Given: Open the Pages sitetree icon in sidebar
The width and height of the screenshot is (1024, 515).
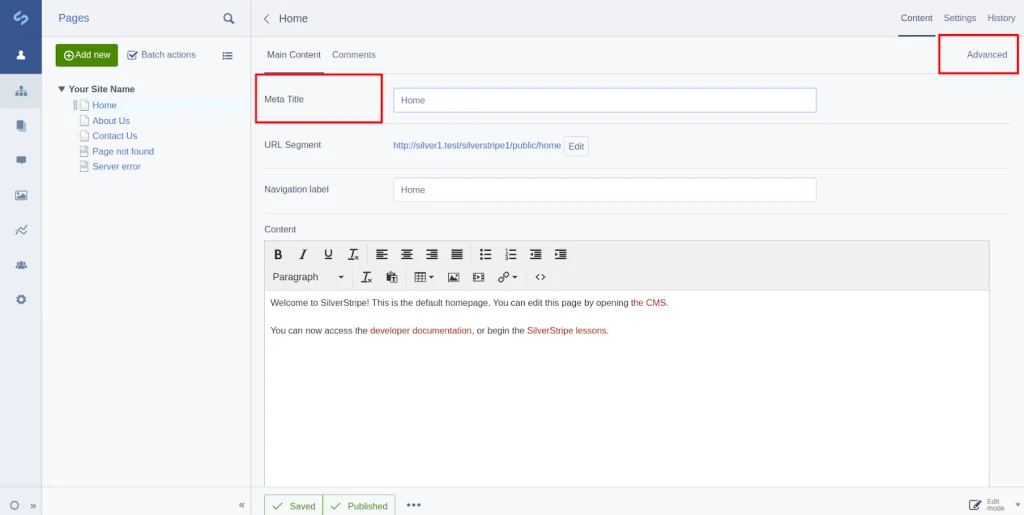Looking at the screenshot, I should click(x=21, y=91).
